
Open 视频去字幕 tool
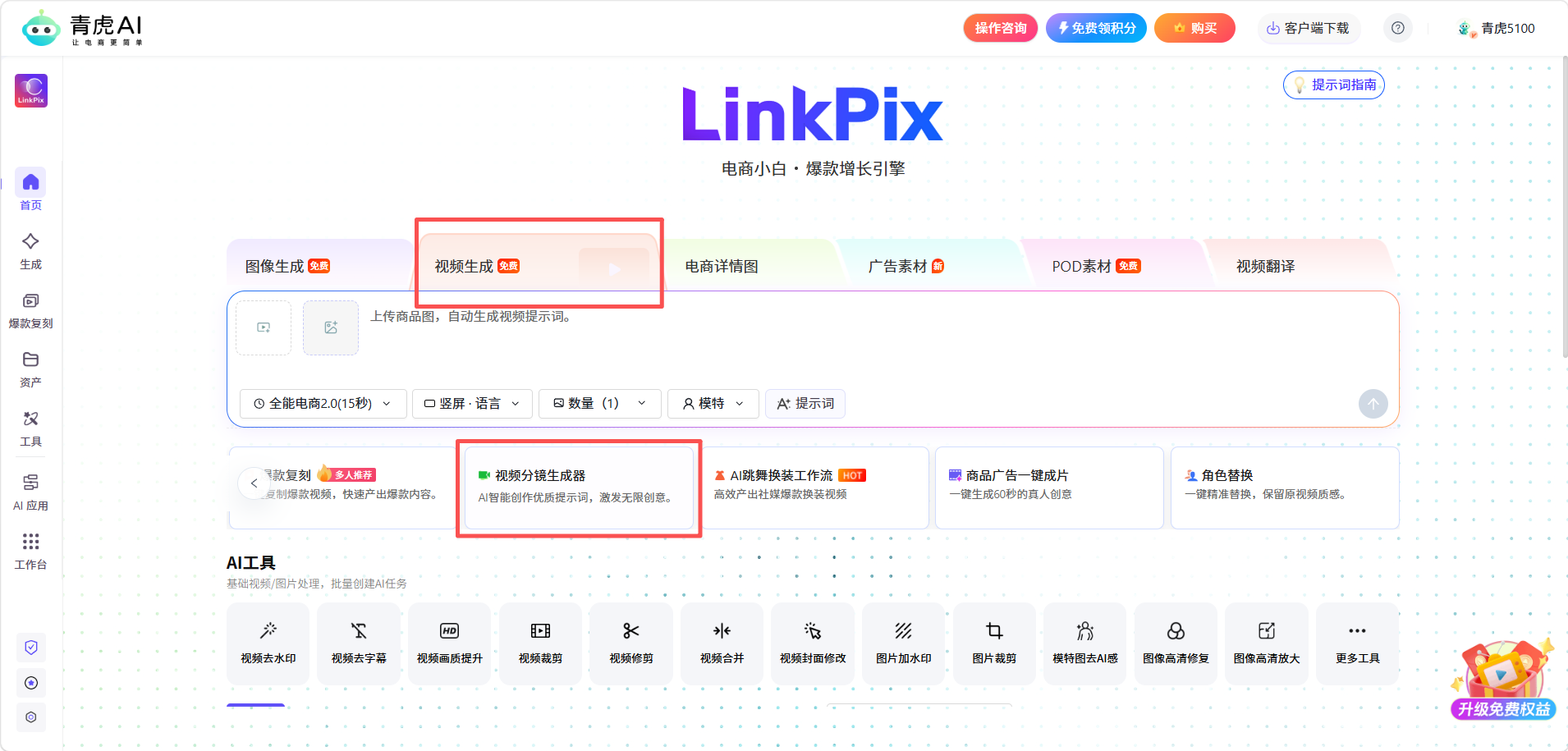pos(359,643)
